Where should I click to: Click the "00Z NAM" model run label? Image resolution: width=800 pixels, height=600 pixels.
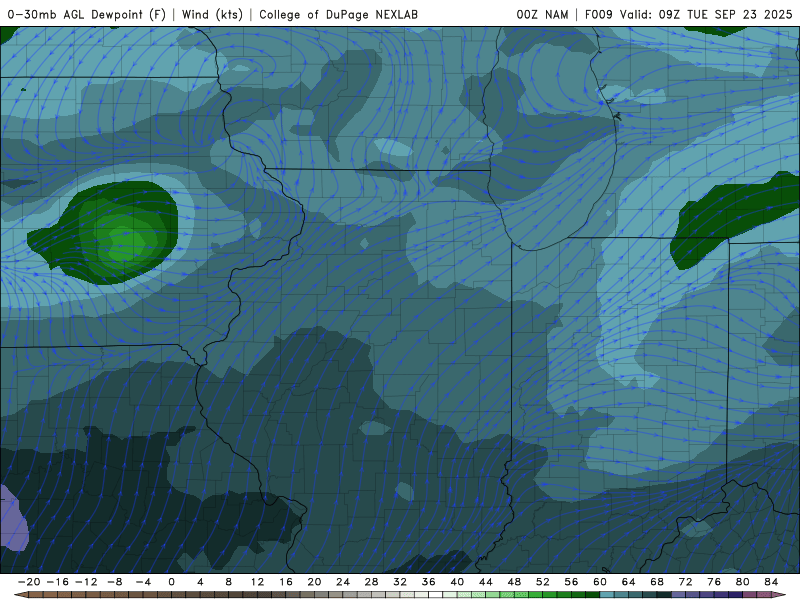click(542, 14)
